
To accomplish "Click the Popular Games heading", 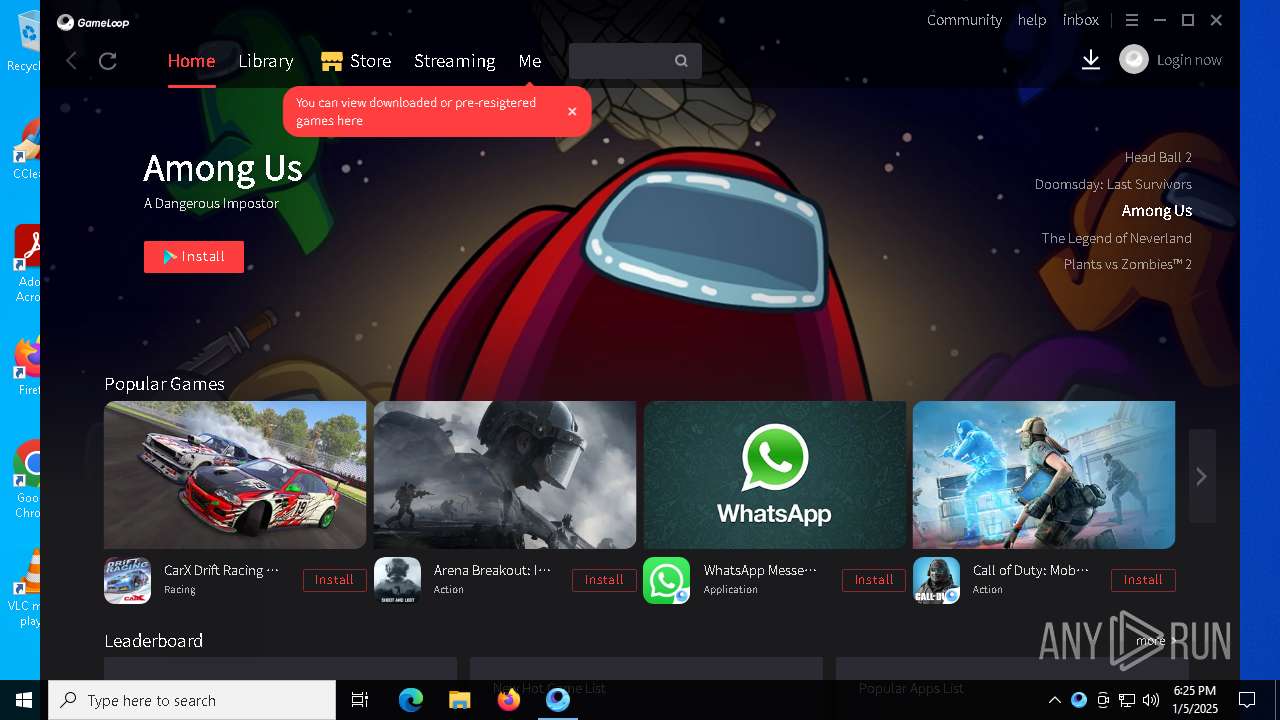I will (164, 384).
